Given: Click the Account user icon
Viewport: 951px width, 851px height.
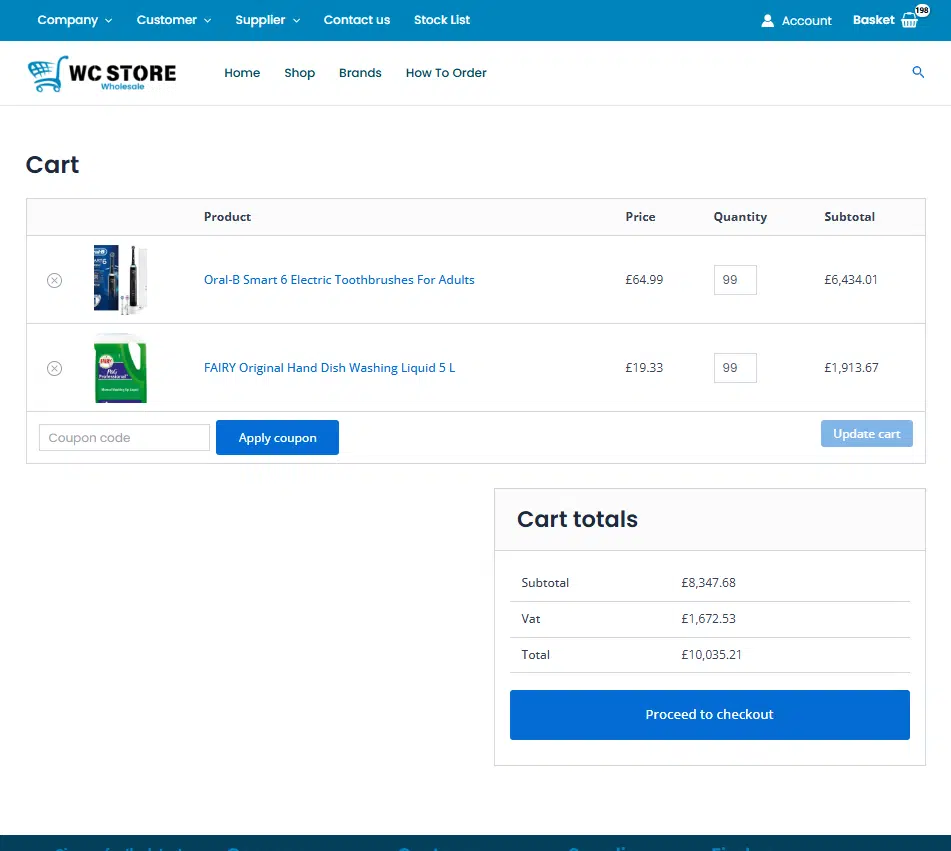Looking at the screenshot, I should [768, 20].
